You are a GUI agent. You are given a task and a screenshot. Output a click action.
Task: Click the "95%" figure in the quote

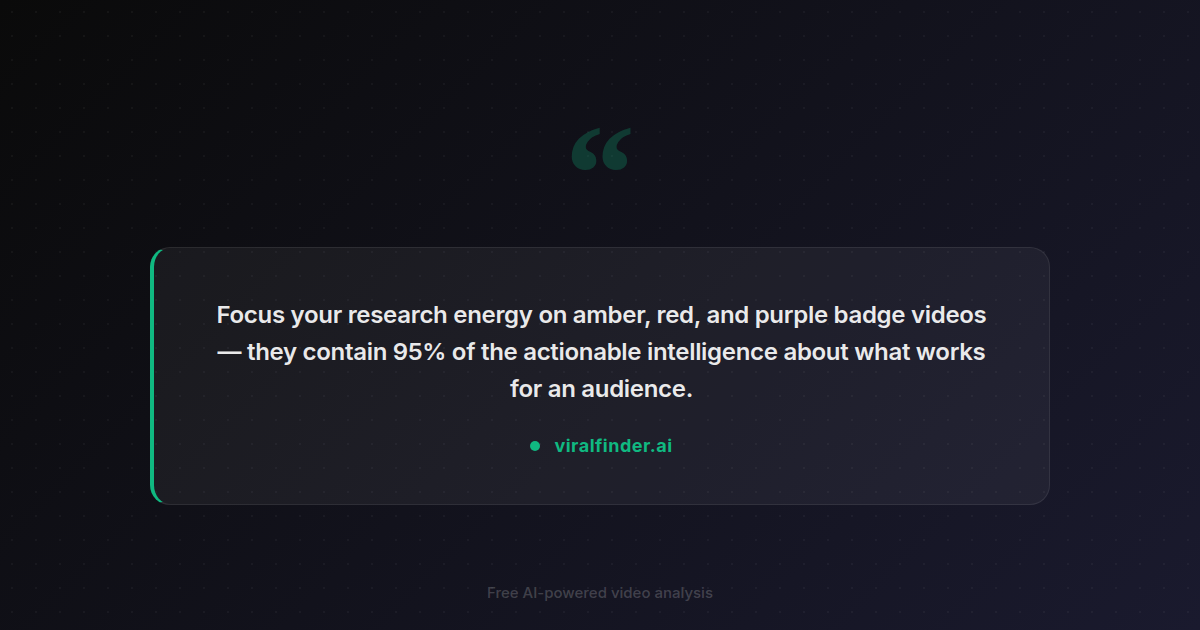[x=420, y=353]
